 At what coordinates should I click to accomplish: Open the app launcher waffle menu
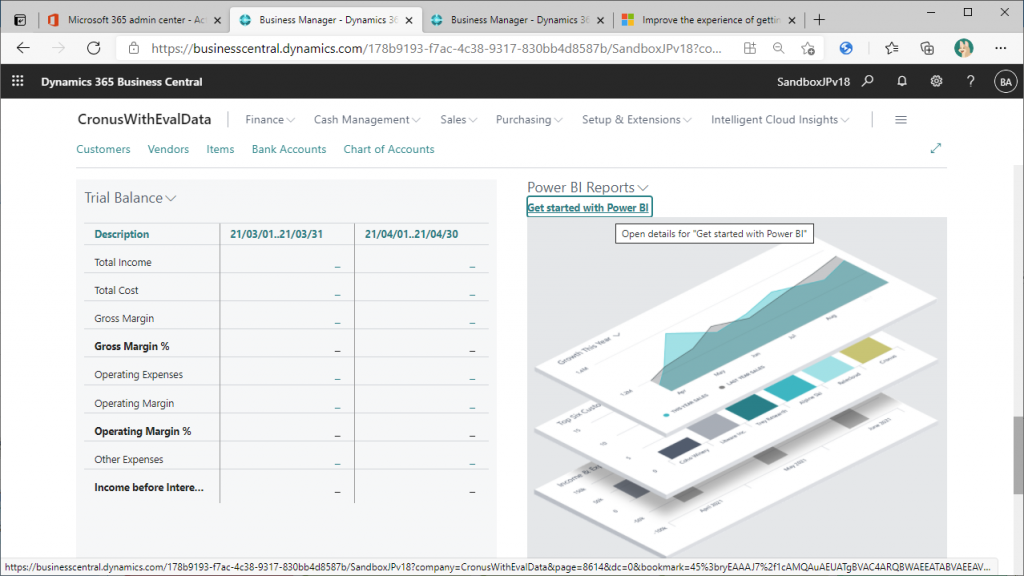(x=18, y=81)
